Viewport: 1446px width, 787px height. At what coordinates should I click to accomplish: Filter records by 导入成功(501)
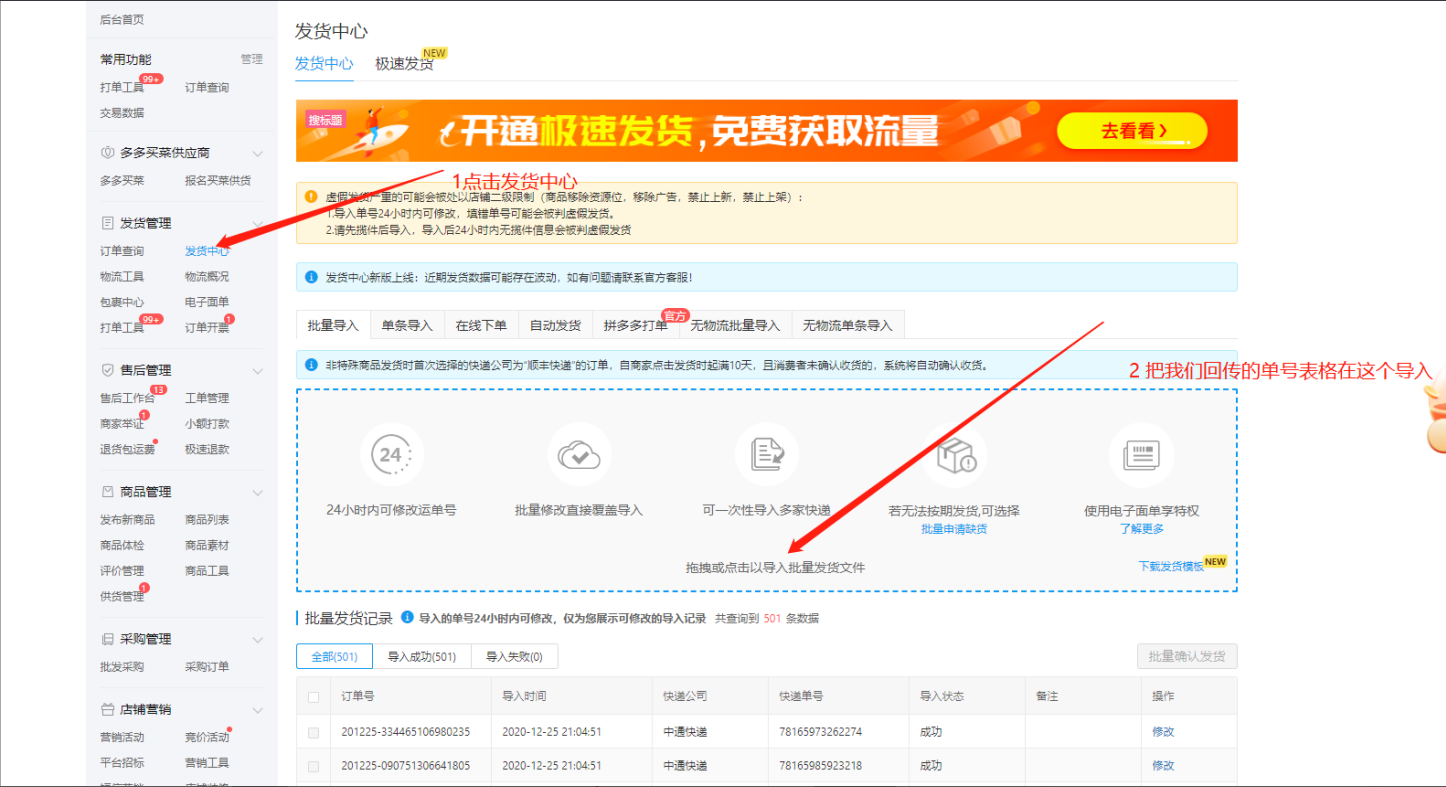[422, 657]
